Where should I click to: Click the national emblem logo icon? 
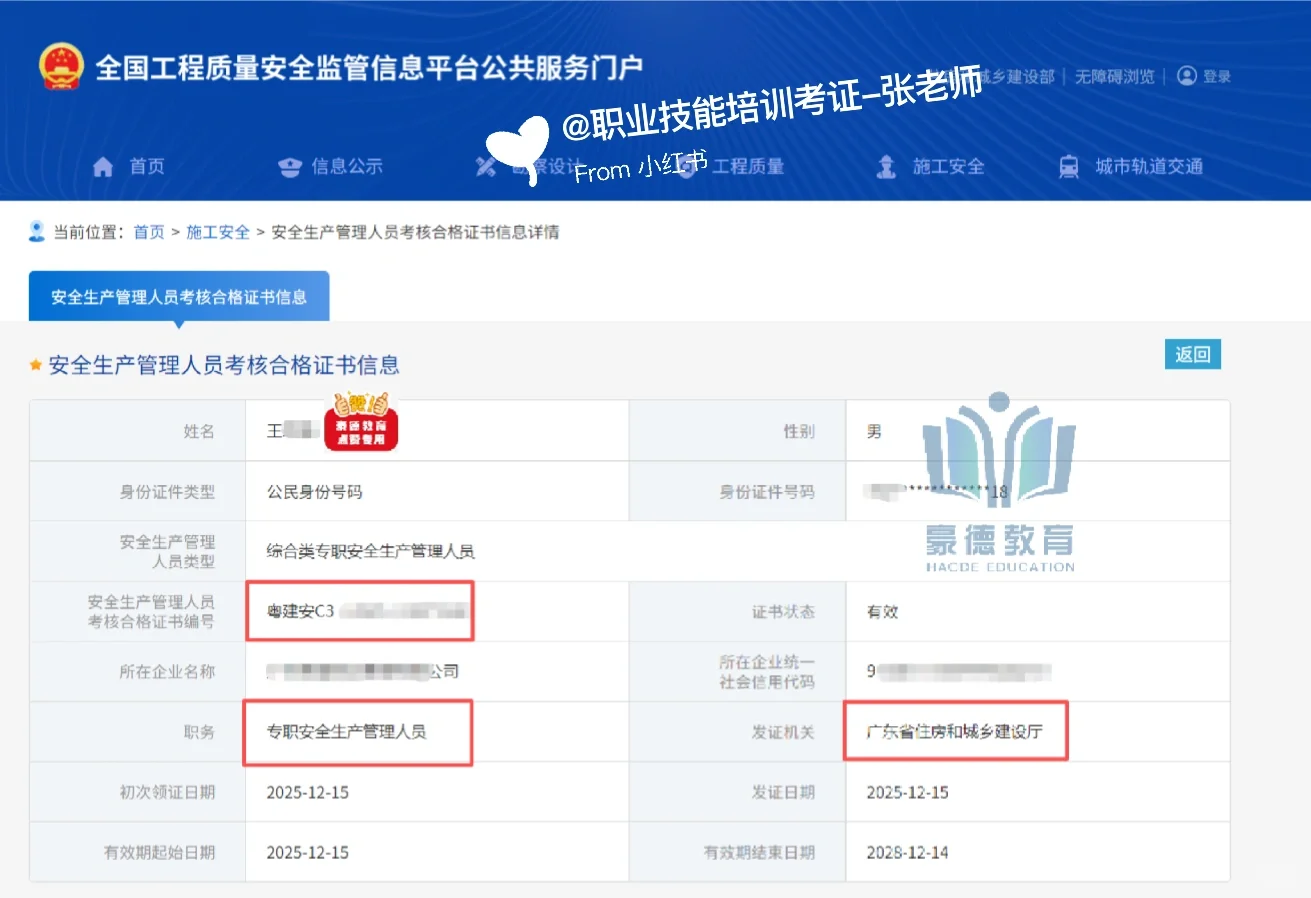(x=64, y=67)
